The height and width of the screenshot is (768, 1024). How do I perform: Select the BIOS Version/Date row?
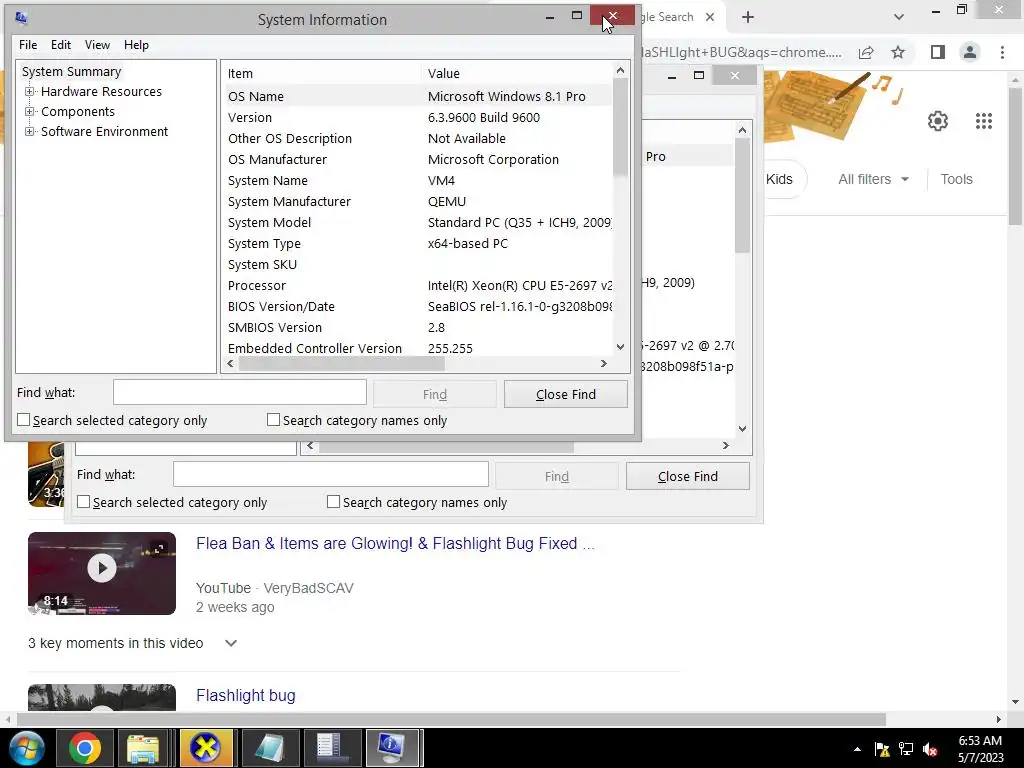pyautogui.click(x=418, y=306)
